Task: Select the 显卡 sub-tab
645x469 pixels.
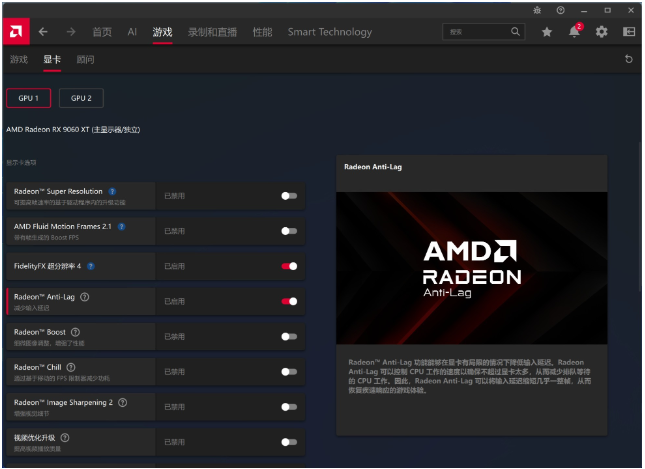Action: [x=52, y=59]
